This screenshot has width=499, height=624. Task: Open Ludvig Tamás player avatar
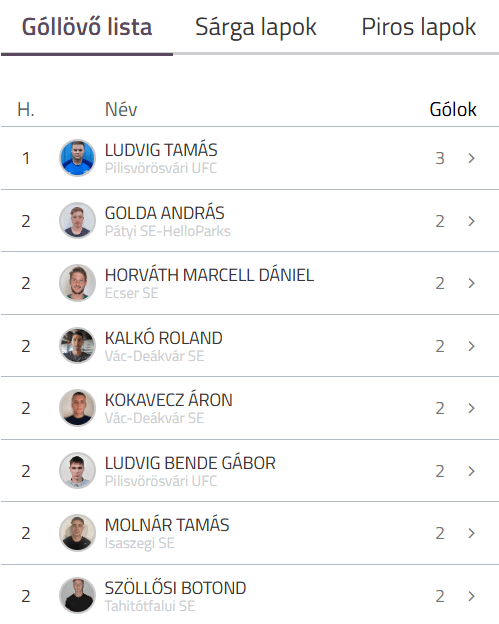[77, 158]
